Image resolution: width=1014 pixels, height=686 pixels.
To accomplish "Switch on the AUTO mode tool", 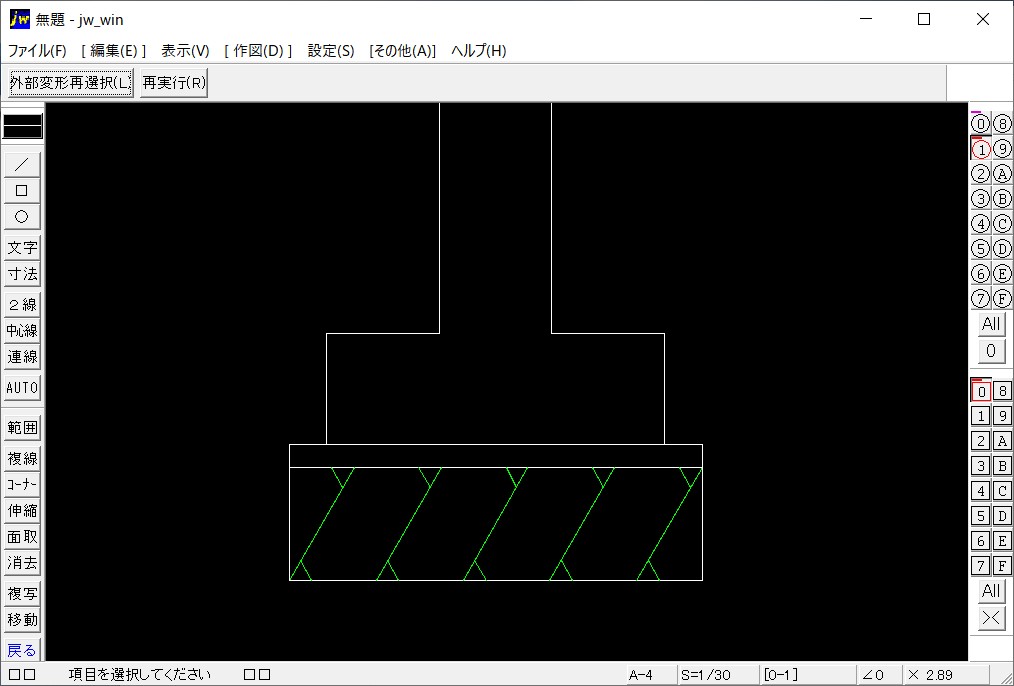I will point(22,388).
